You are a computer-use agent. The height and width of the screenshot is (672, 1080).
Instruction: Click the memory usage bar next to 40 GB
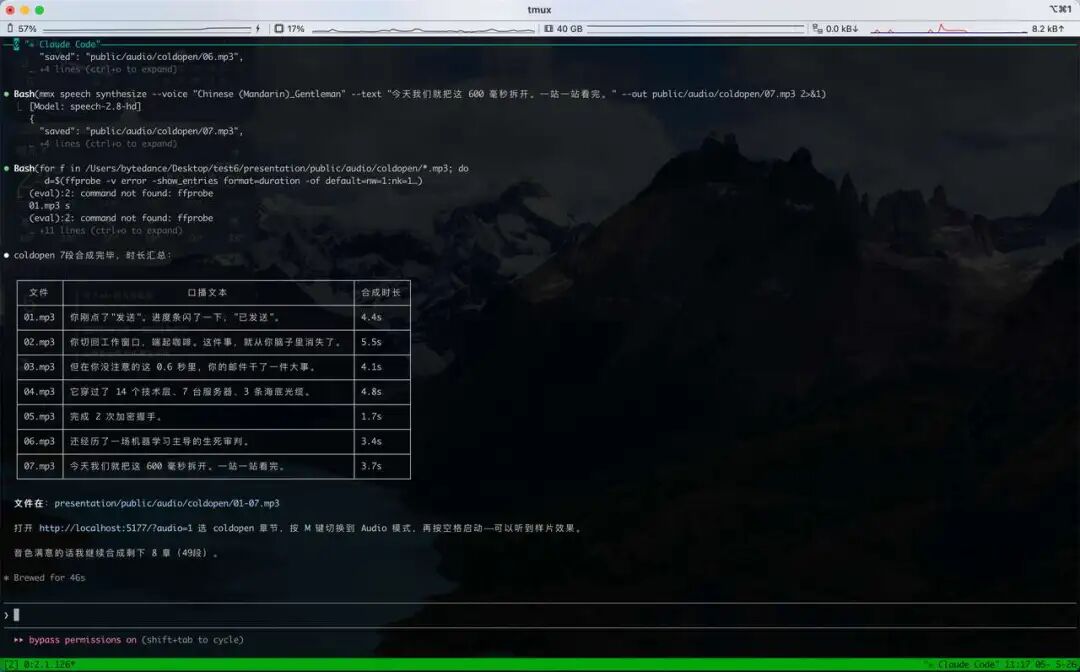696,29
